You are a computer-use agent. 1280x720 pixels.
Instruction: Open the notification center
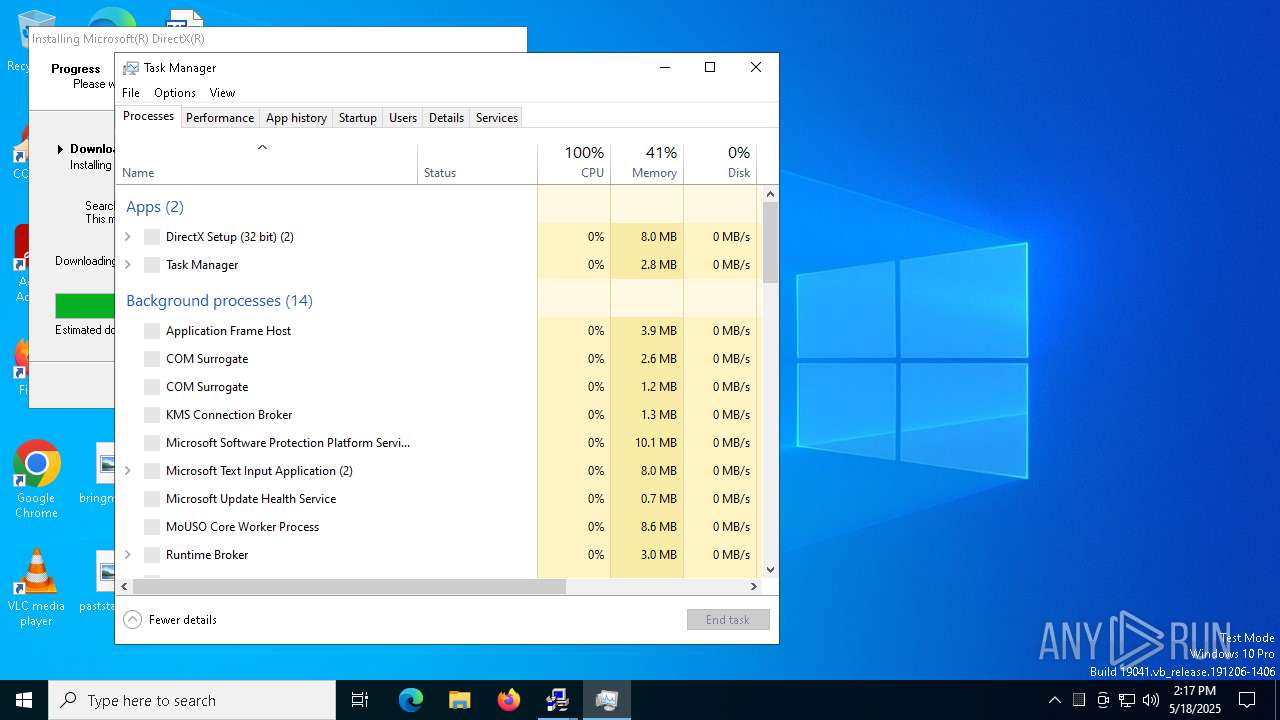1247,700
